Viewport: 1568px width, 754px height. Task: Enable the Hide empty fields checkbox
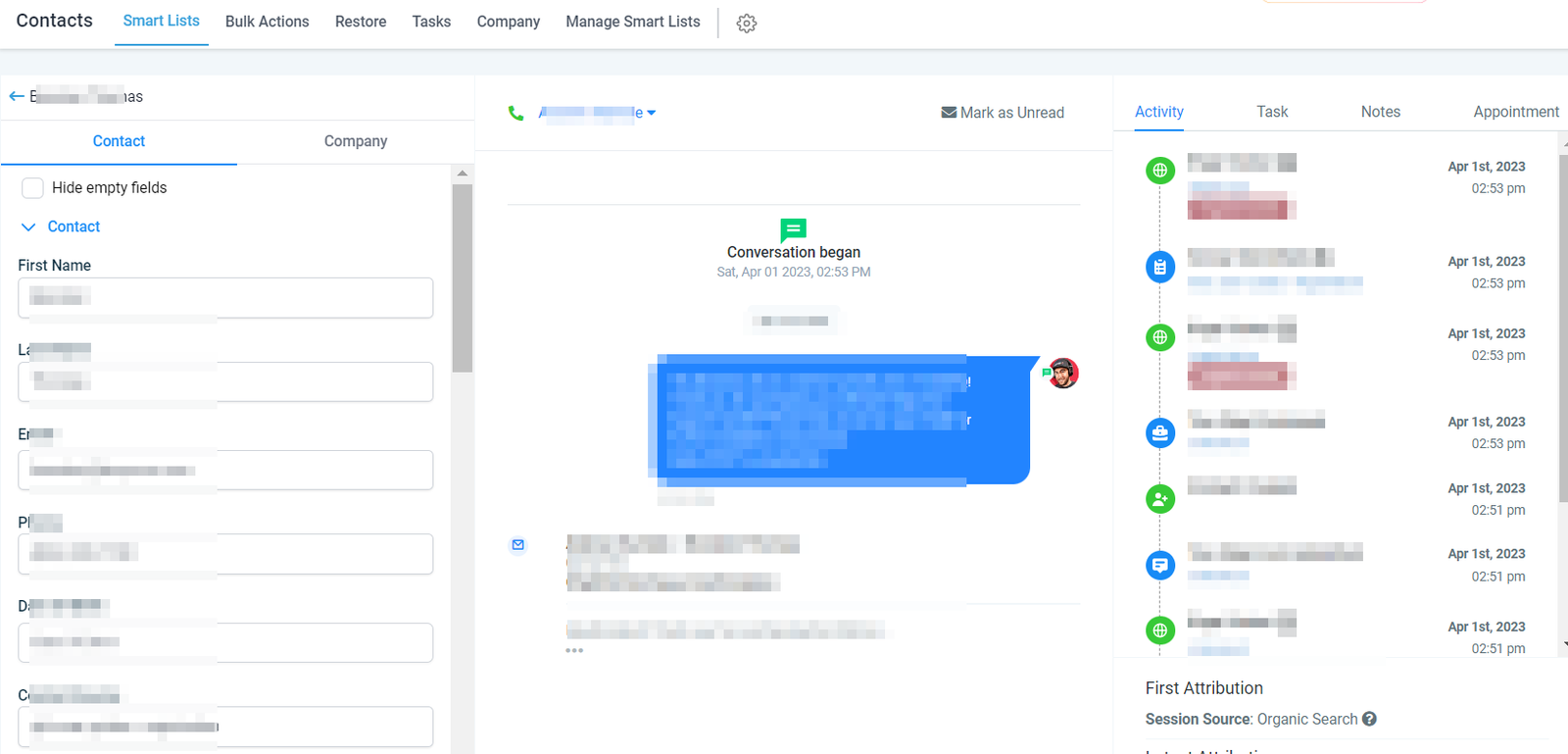tap(32, 188)
